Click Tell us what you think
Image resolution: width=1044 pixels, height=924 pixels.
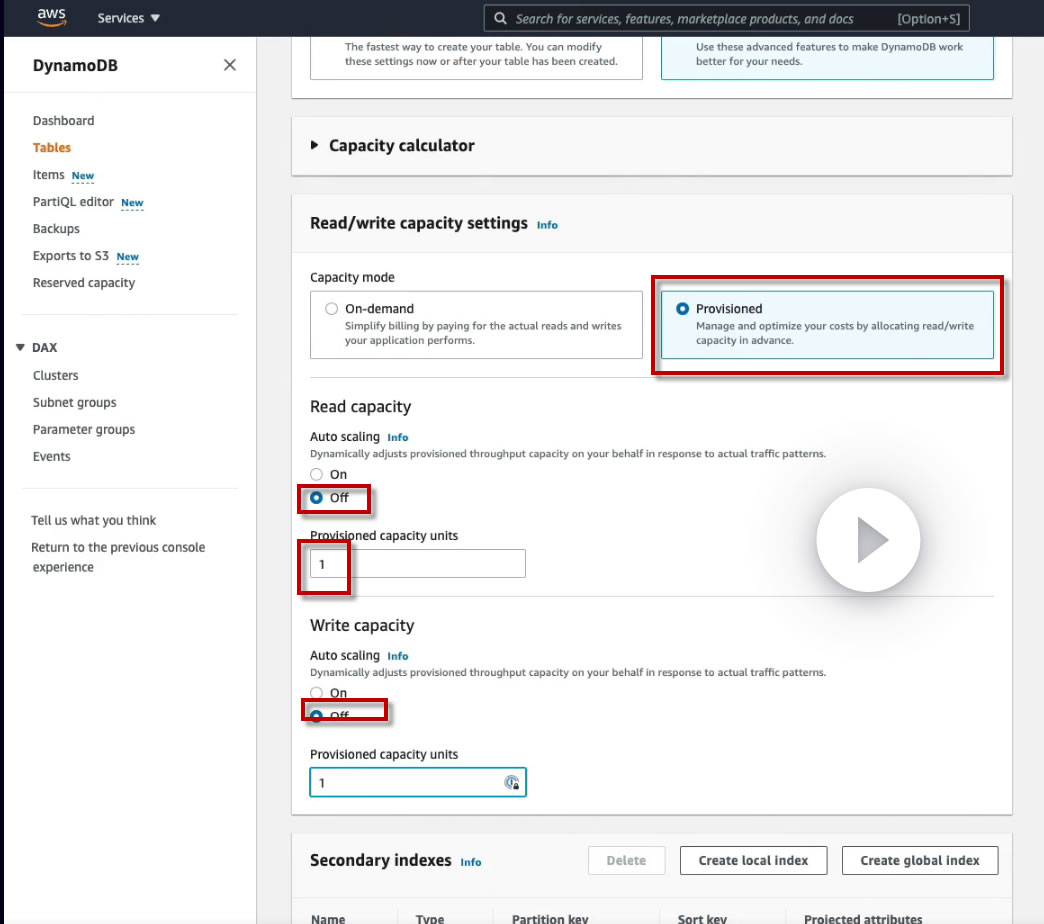coord(93,520)
